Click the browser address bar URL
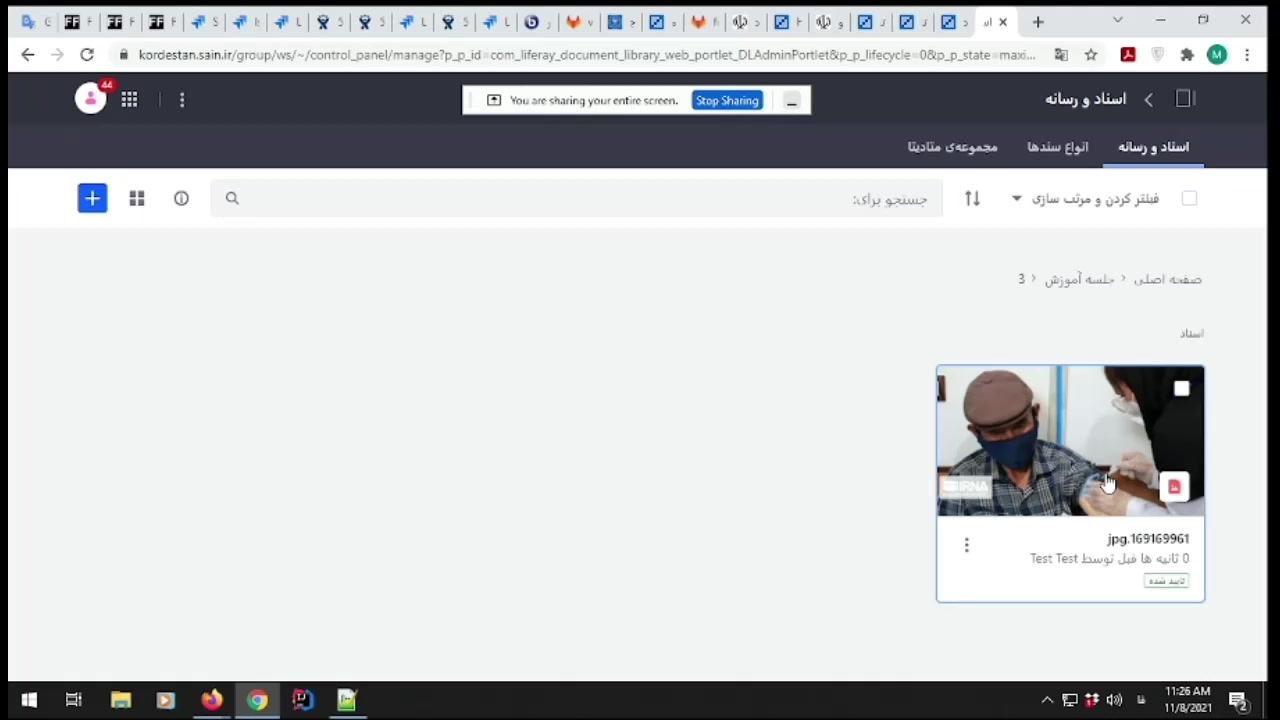 587,55
